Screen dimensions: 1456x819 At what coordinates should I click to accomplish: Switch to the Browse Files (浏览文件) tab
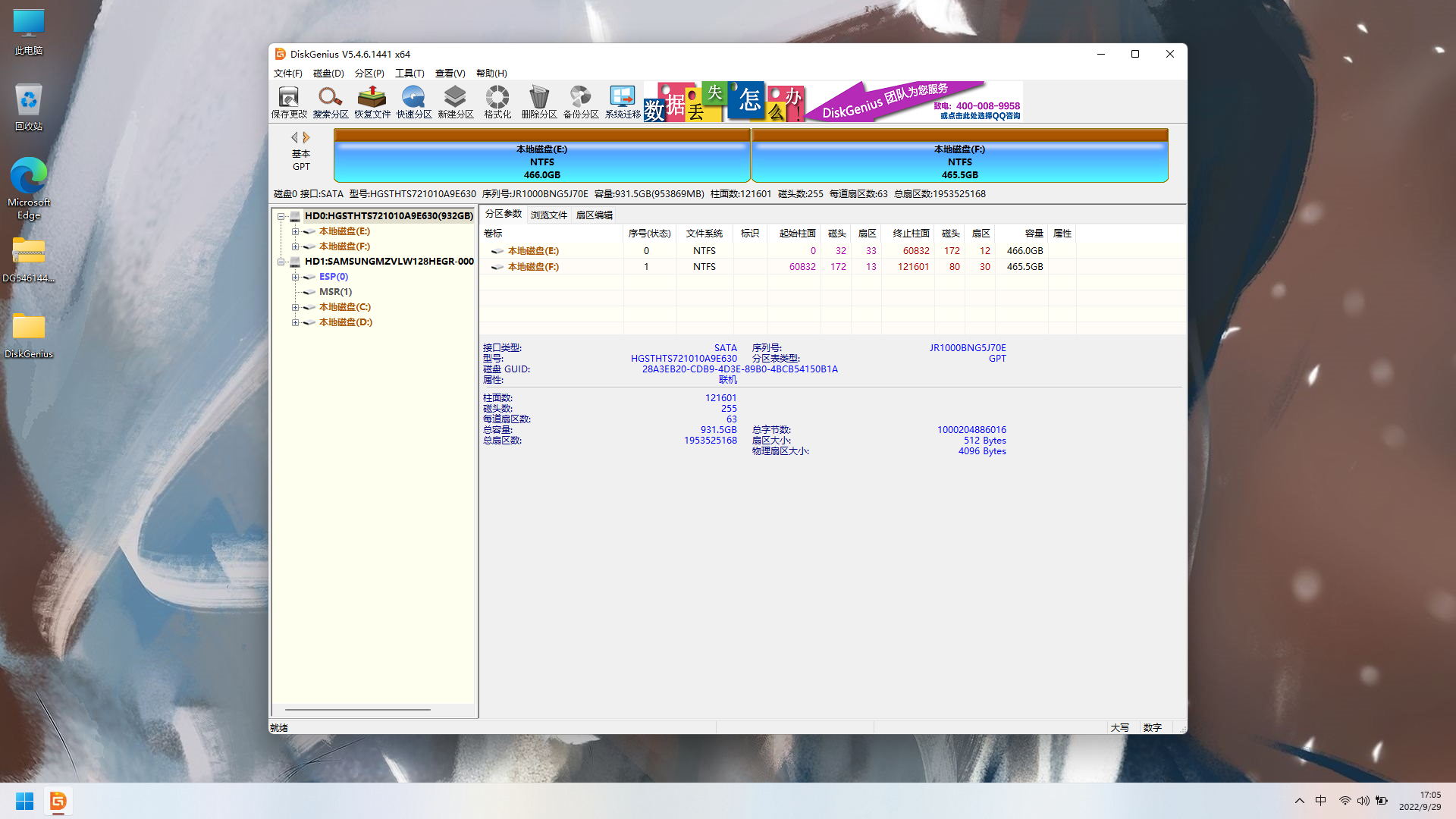pyautogui.click(x=548, y=215)
